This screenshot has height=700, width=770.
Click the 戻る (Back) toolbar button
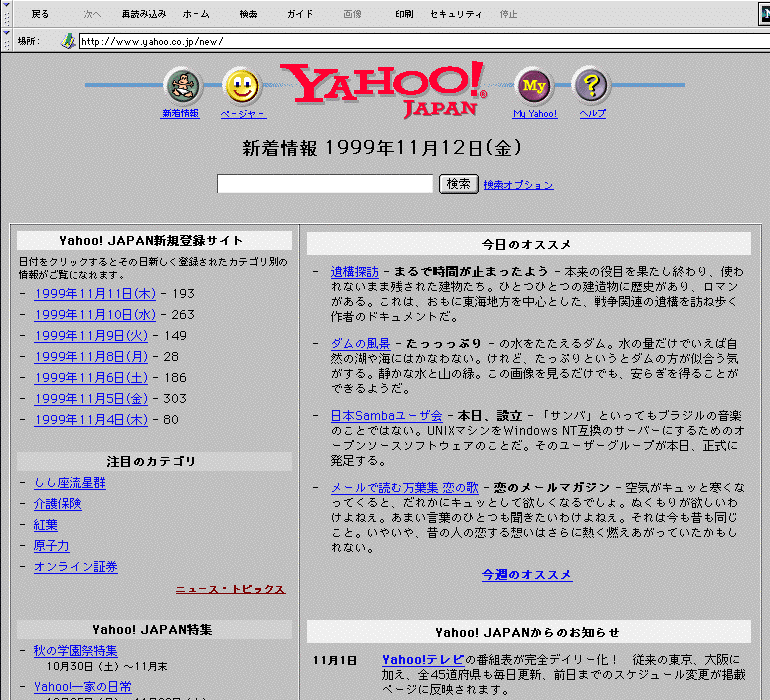pyautogui.click(x=40, y=14)
